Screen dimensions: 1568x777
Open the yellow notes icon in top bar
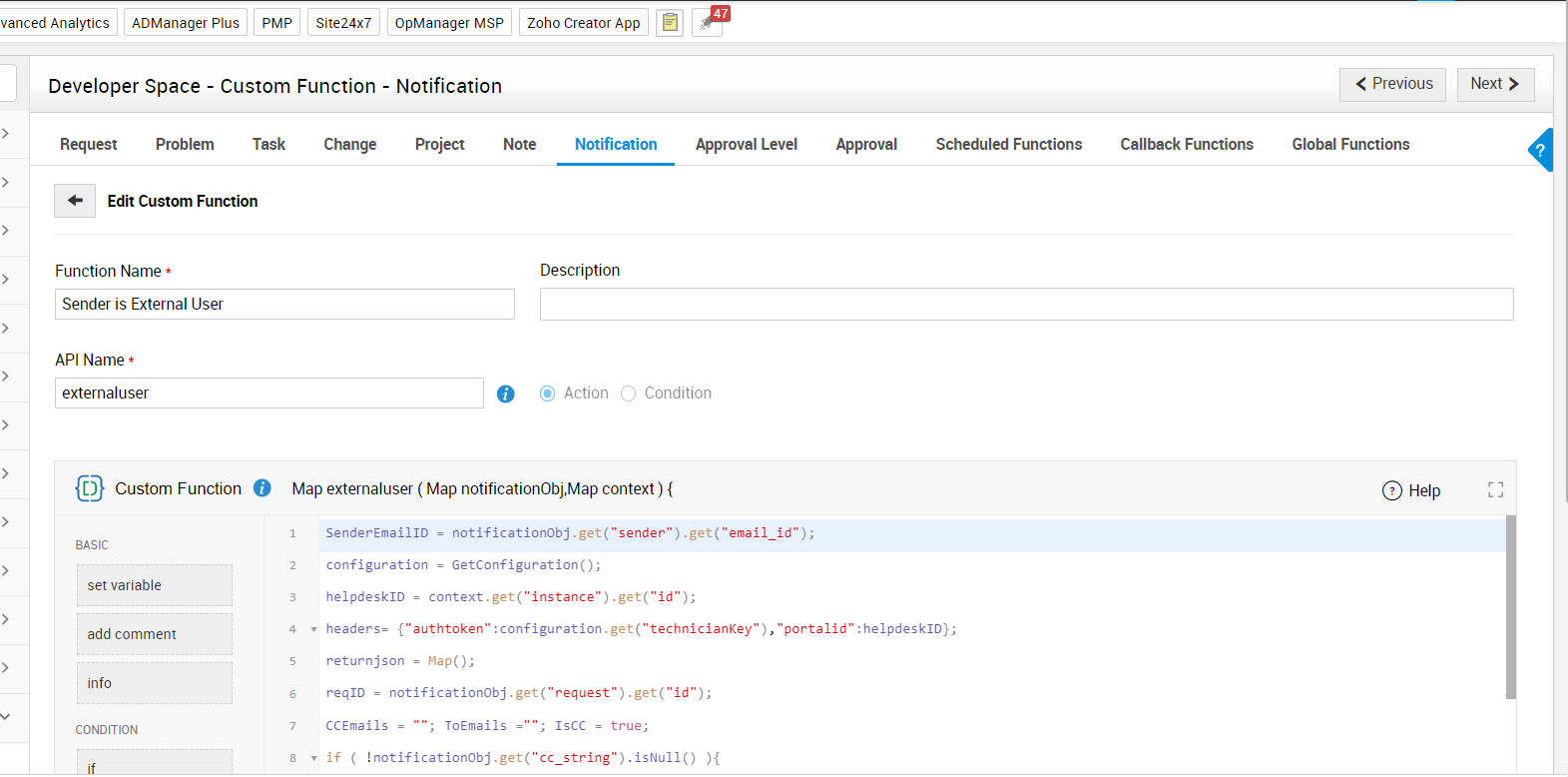670,22
